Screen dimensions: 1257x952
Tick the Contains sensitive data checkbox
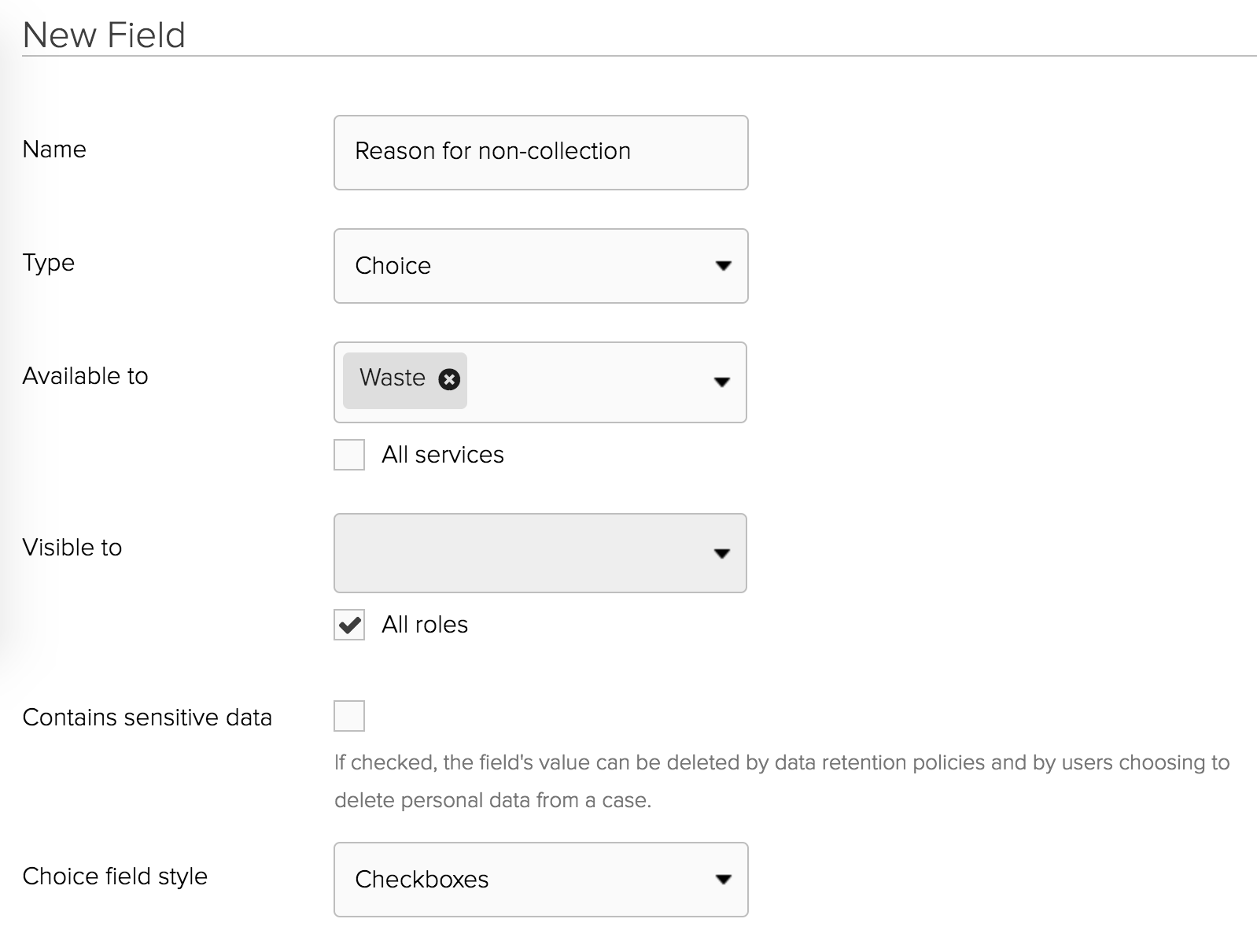(x=349, y=716)
